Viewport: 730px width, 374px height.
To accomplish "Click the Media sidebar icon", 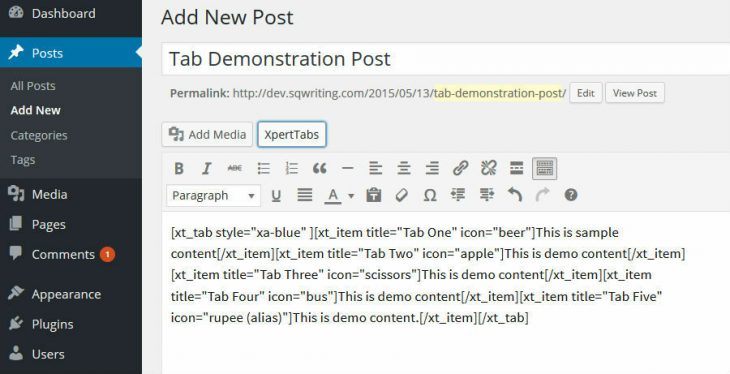I will pos(16,193).
